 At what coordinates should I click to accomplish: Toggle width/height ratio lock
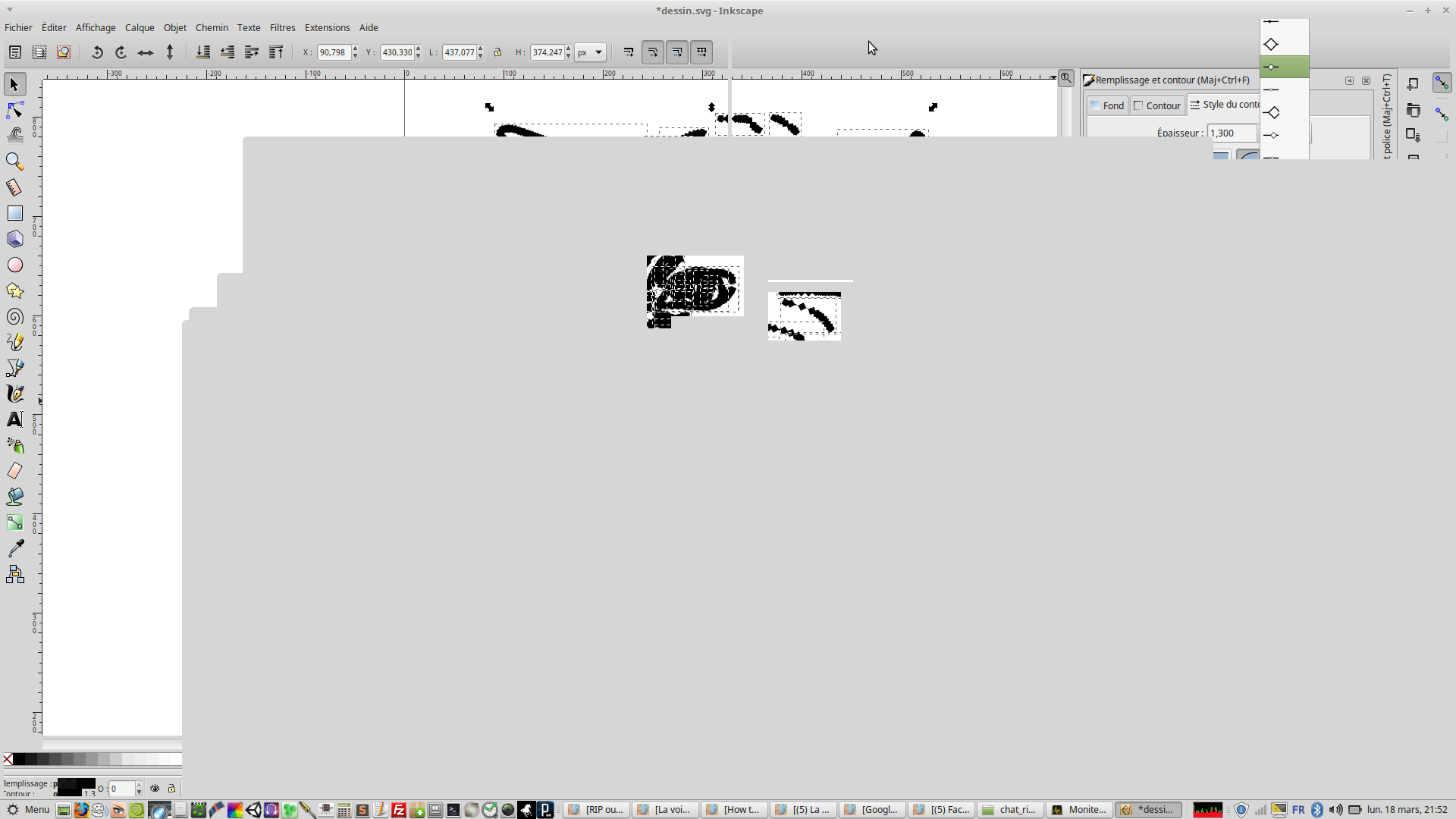tap(497, 52)
